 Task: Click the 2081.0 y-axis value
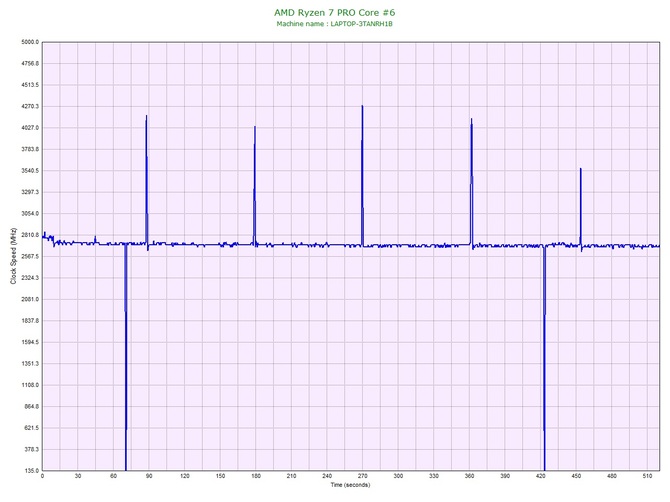point(30,299)
